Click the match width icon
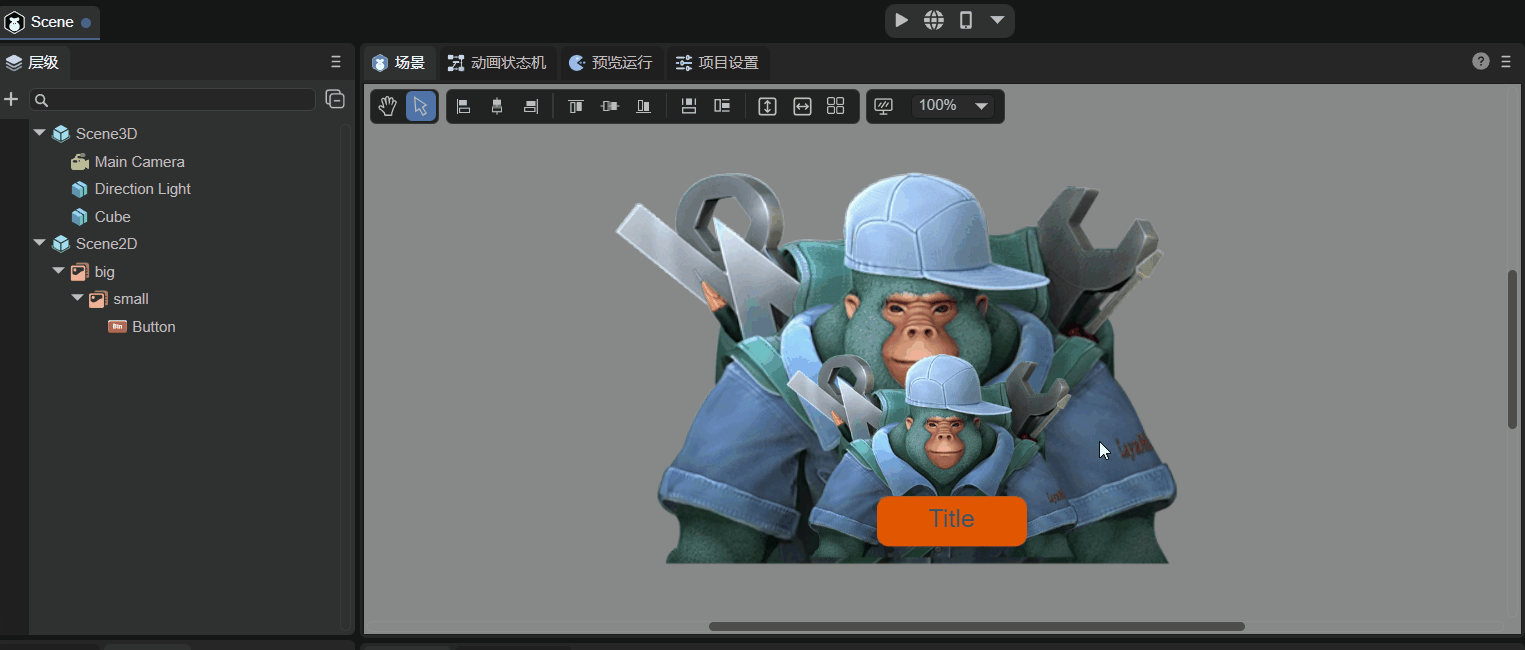The height and width of the screenshot is (650, 1525). coord(802,106)
